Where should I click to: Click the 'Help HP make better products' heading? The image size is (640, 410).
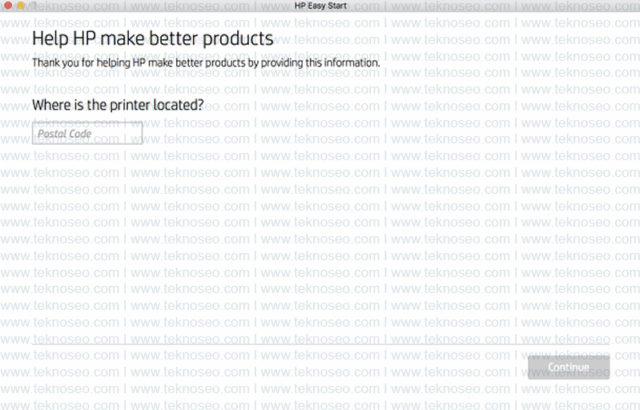pyautogui.click(x=153, y=39)
